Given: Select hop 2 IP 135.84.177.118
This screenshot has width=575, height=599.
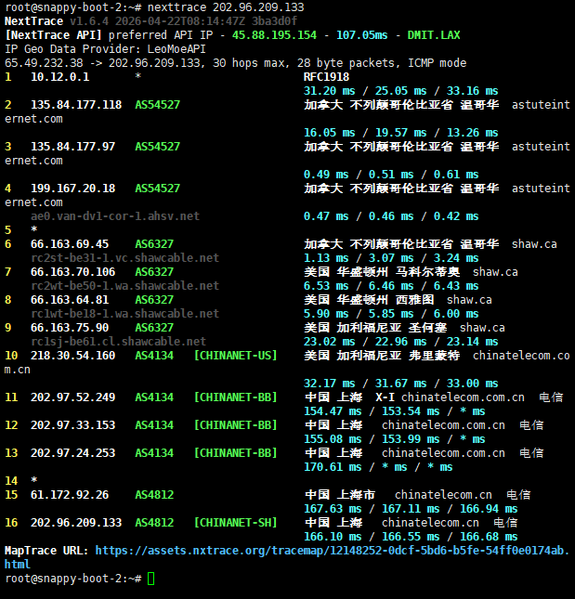Looking at the screenshot, I should tap(76, 105).
